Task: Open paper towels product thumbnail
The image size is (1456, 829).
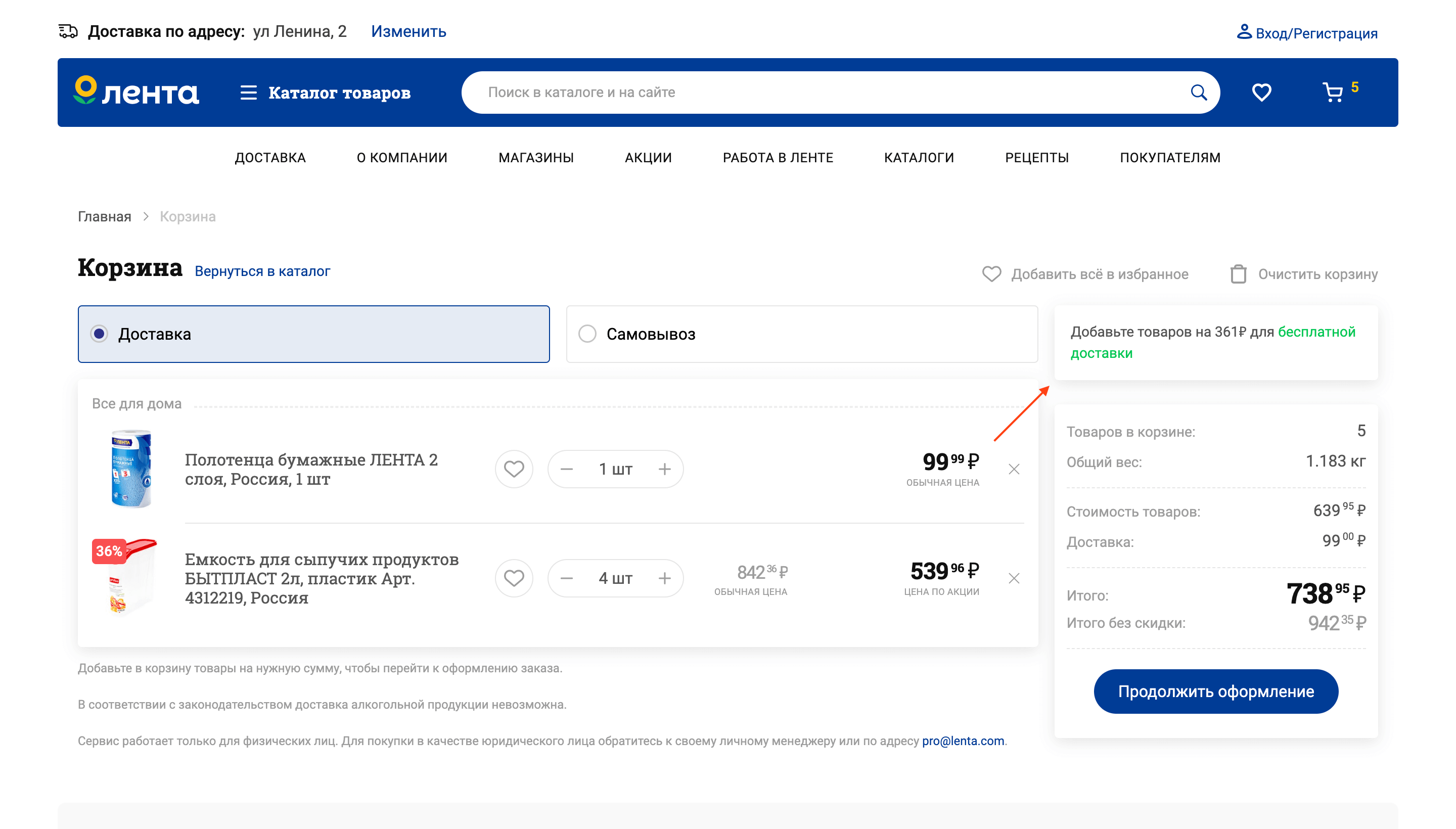Action: pyautogui.click(x=131, y=469)
